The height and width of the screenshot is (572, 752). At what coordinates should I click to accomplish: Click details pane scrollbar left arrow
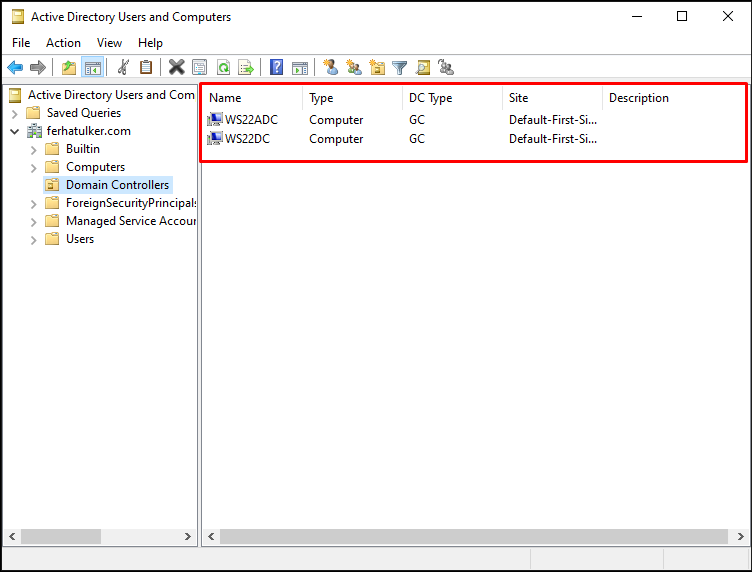(x=211, y=537)
